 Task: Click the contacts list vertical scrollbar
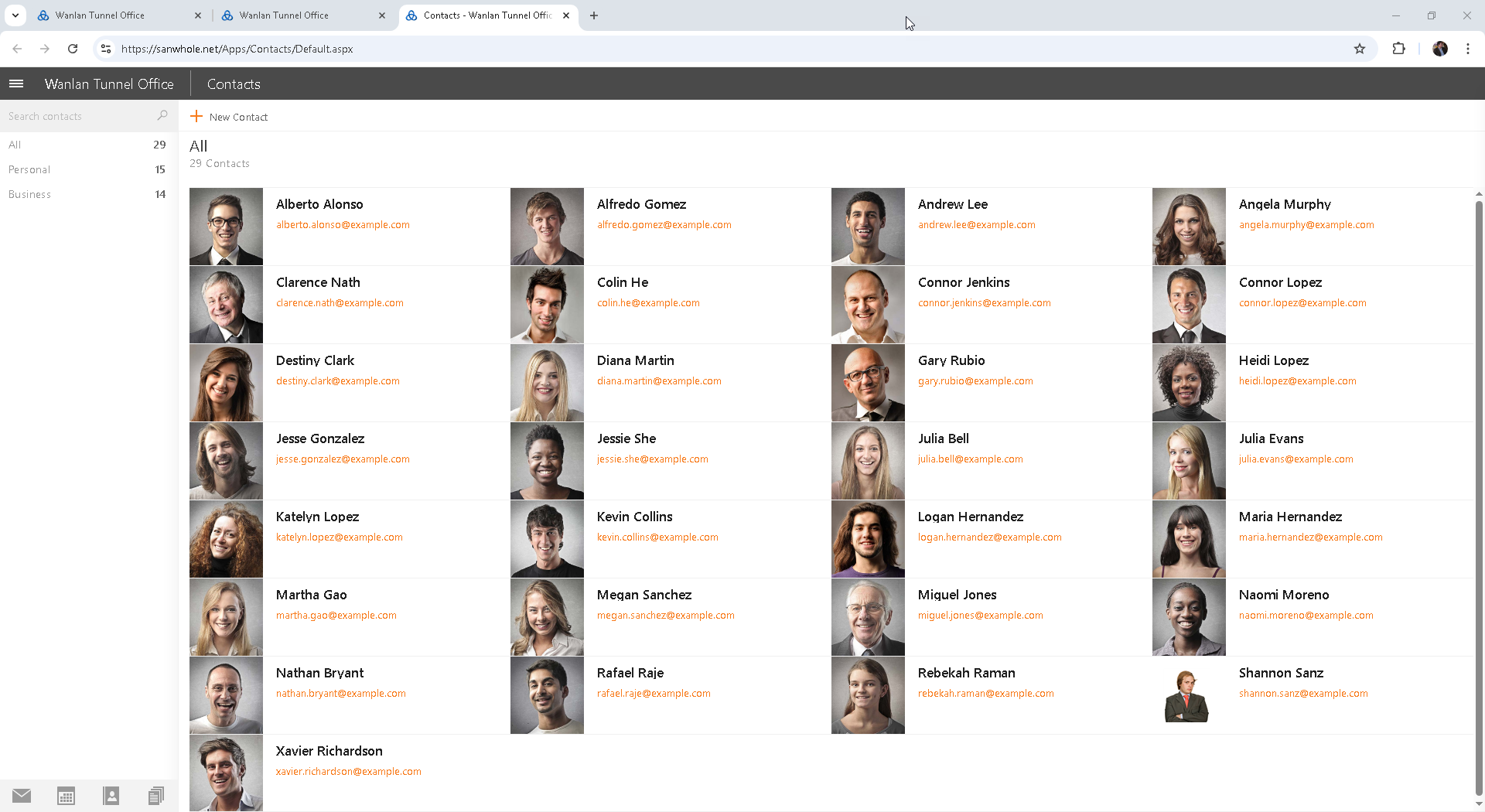point(1479,495)
